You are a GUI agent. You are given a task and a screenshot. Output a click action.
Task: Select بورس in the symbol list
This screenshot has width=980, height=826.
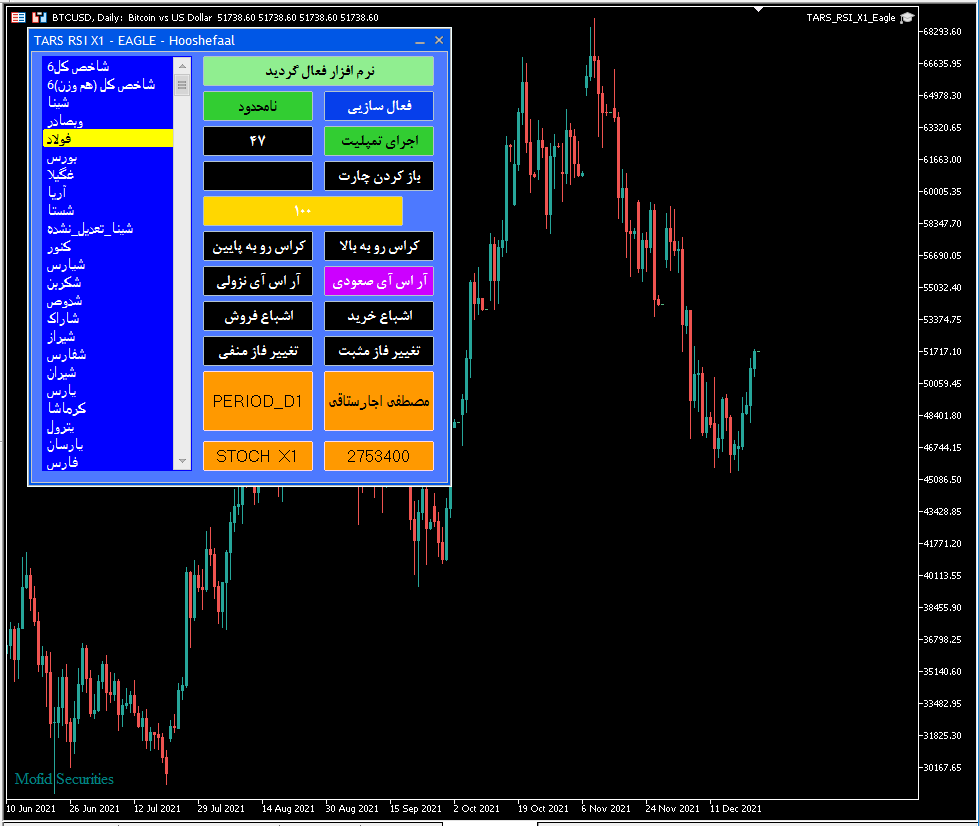[x=108, y=157]
